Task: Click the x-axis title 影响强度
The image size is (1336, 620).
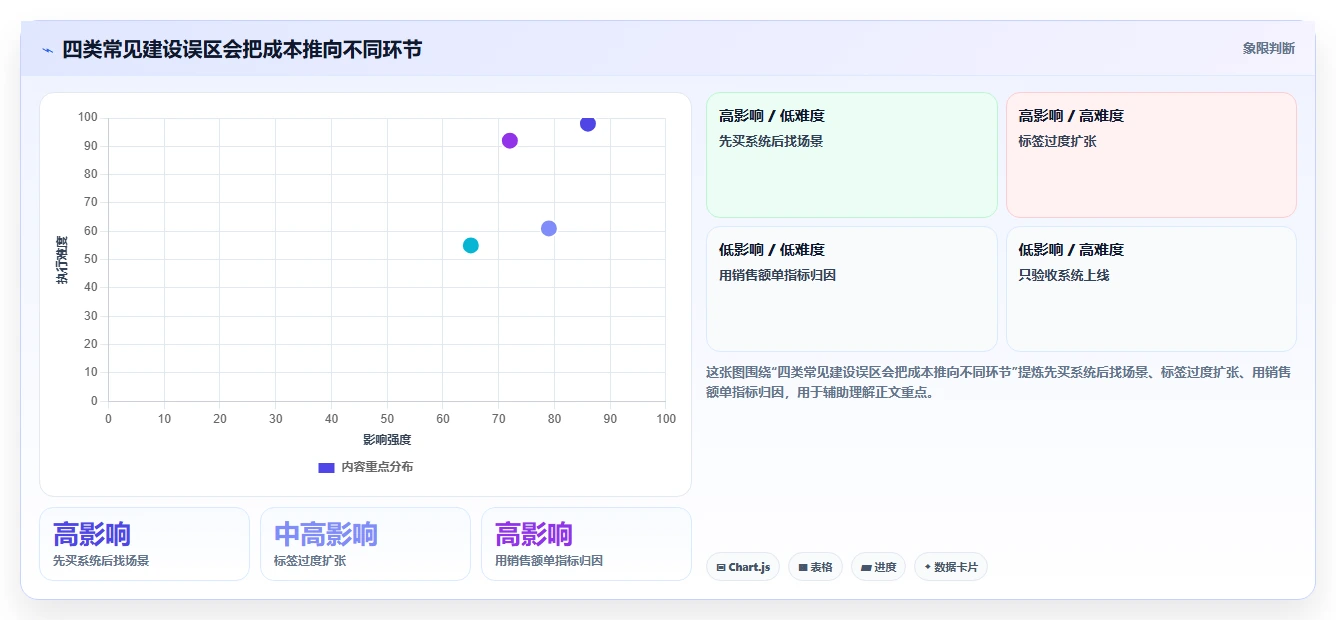Action: (387, 439)
